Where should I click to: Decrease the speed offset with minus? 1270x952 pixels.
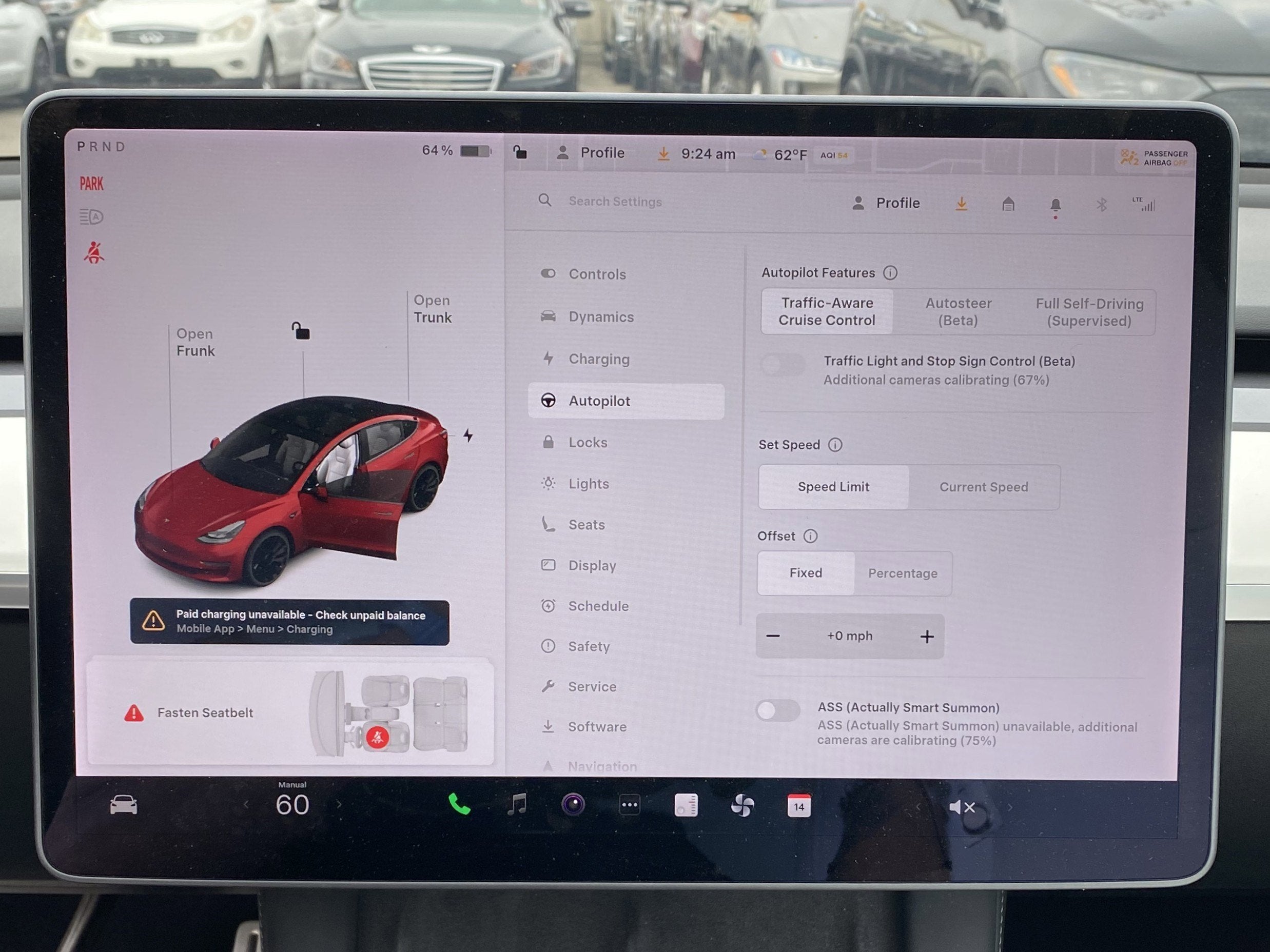pyautogui.click(x=773, y=636)
